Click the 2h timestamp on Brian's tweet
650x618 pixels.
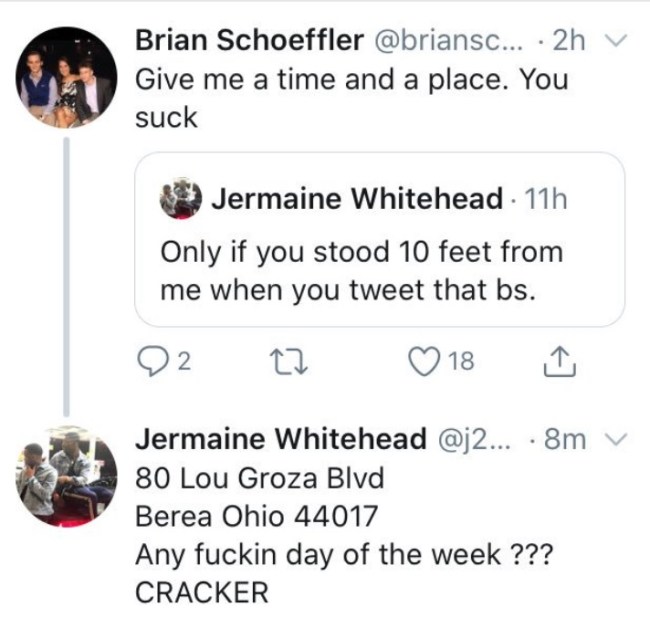click(568, 42)
